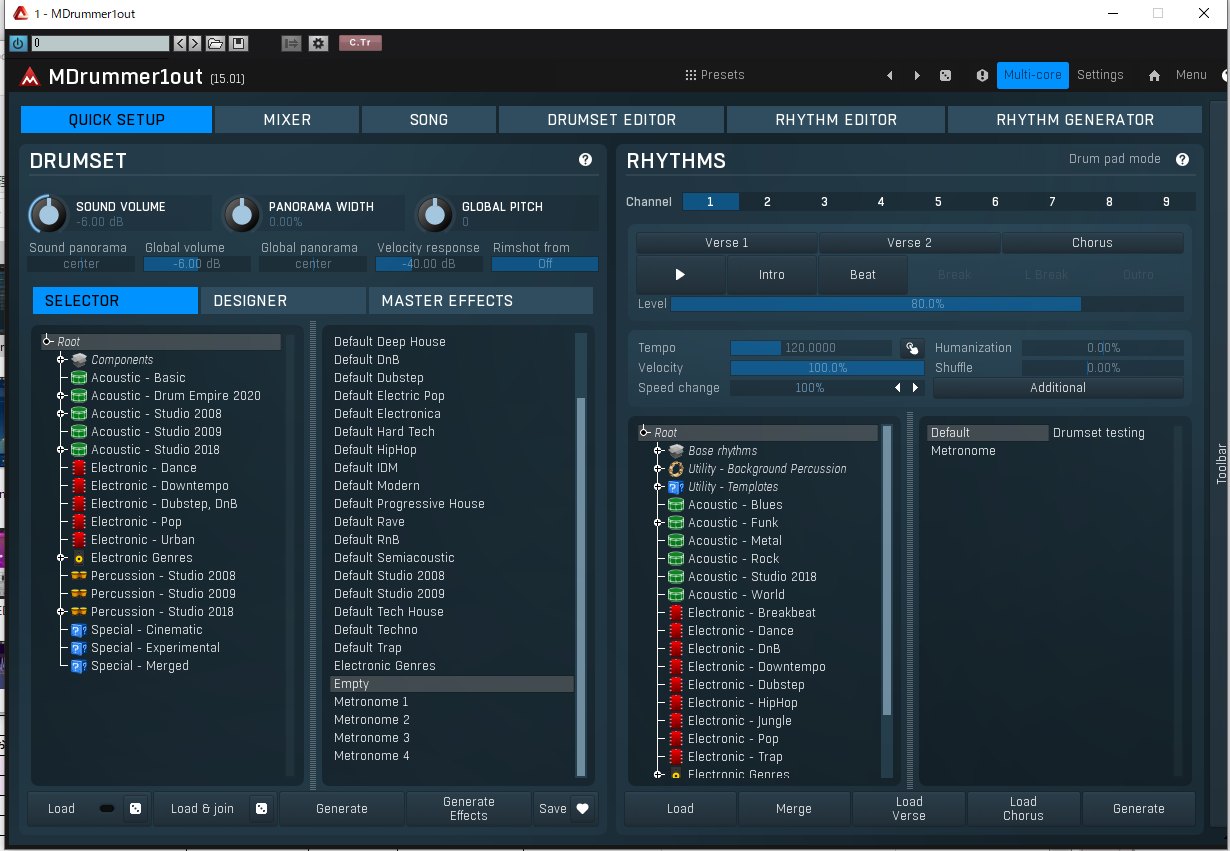Viewport: 1230px width, 851px height.
Task: Switch to the MIXER tab
Action: coord(287,120)
